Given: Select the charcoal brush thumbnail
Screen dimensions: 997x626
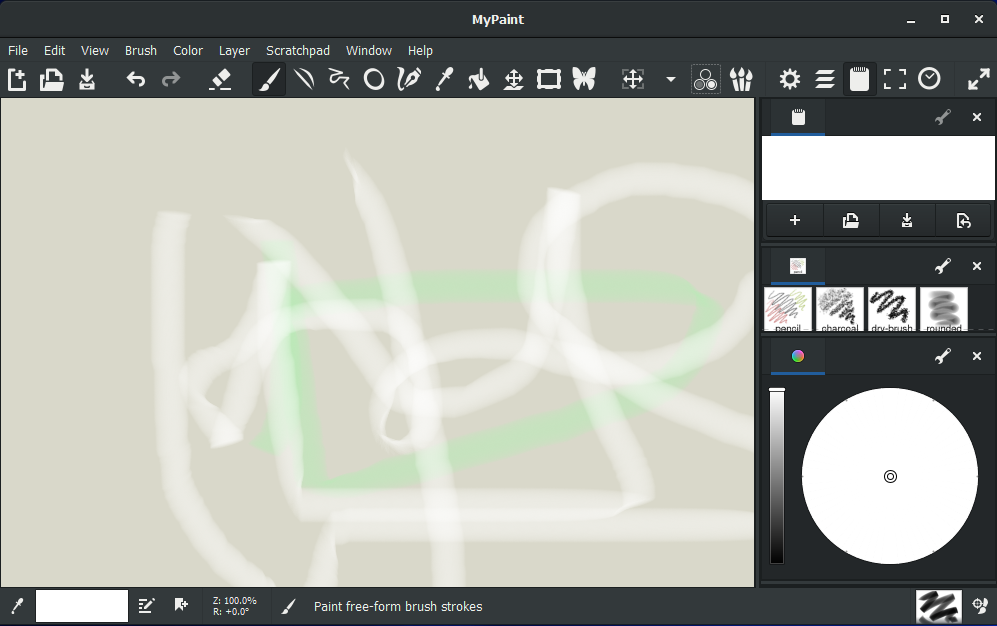Looking at the screenshot, I should pos(840,309).
